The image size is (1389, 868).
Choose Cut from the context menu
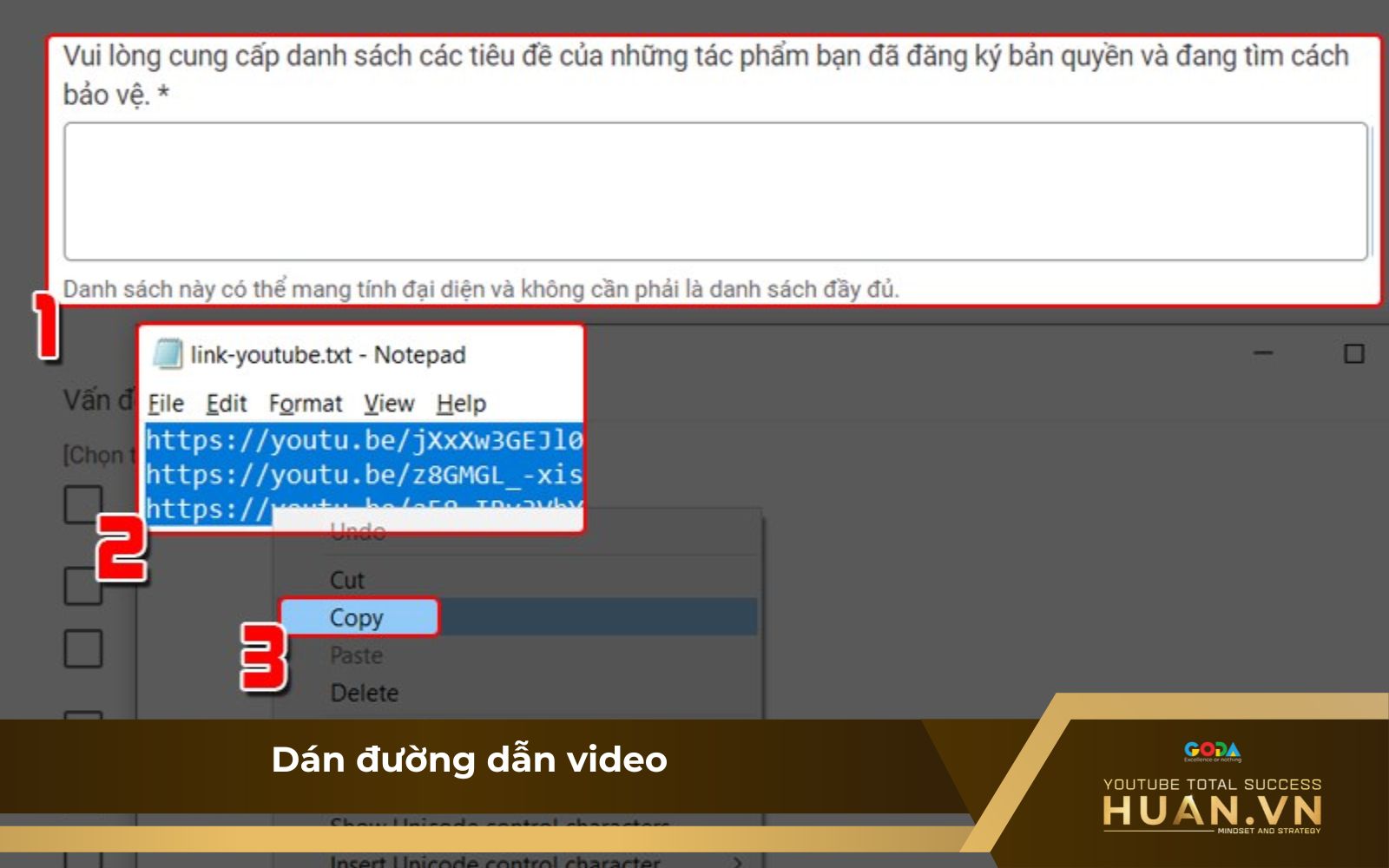click(347, 580)
